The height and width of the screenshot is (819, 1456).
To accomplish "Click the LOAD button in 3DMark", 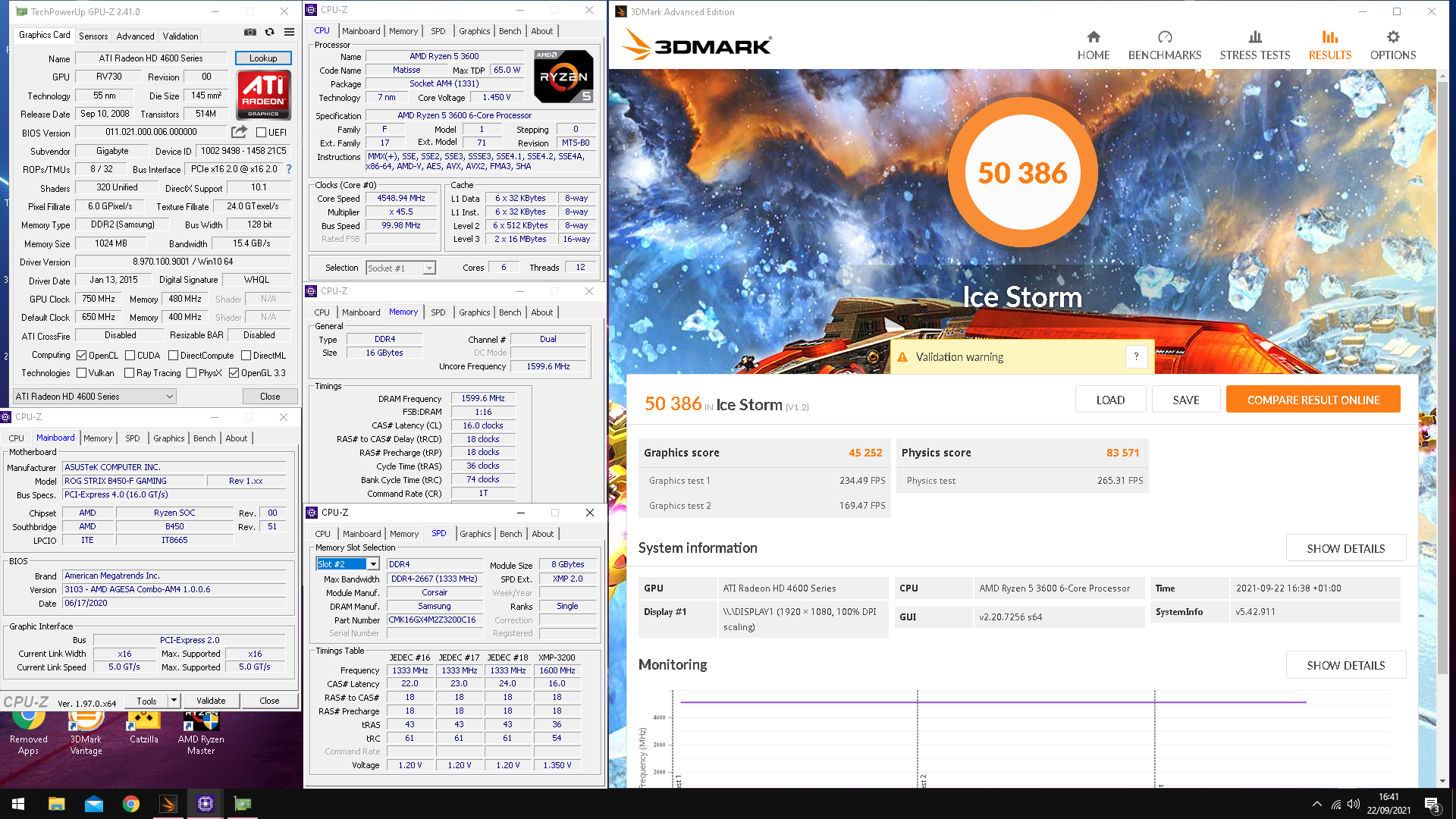I will click(x=1110, y=400).
